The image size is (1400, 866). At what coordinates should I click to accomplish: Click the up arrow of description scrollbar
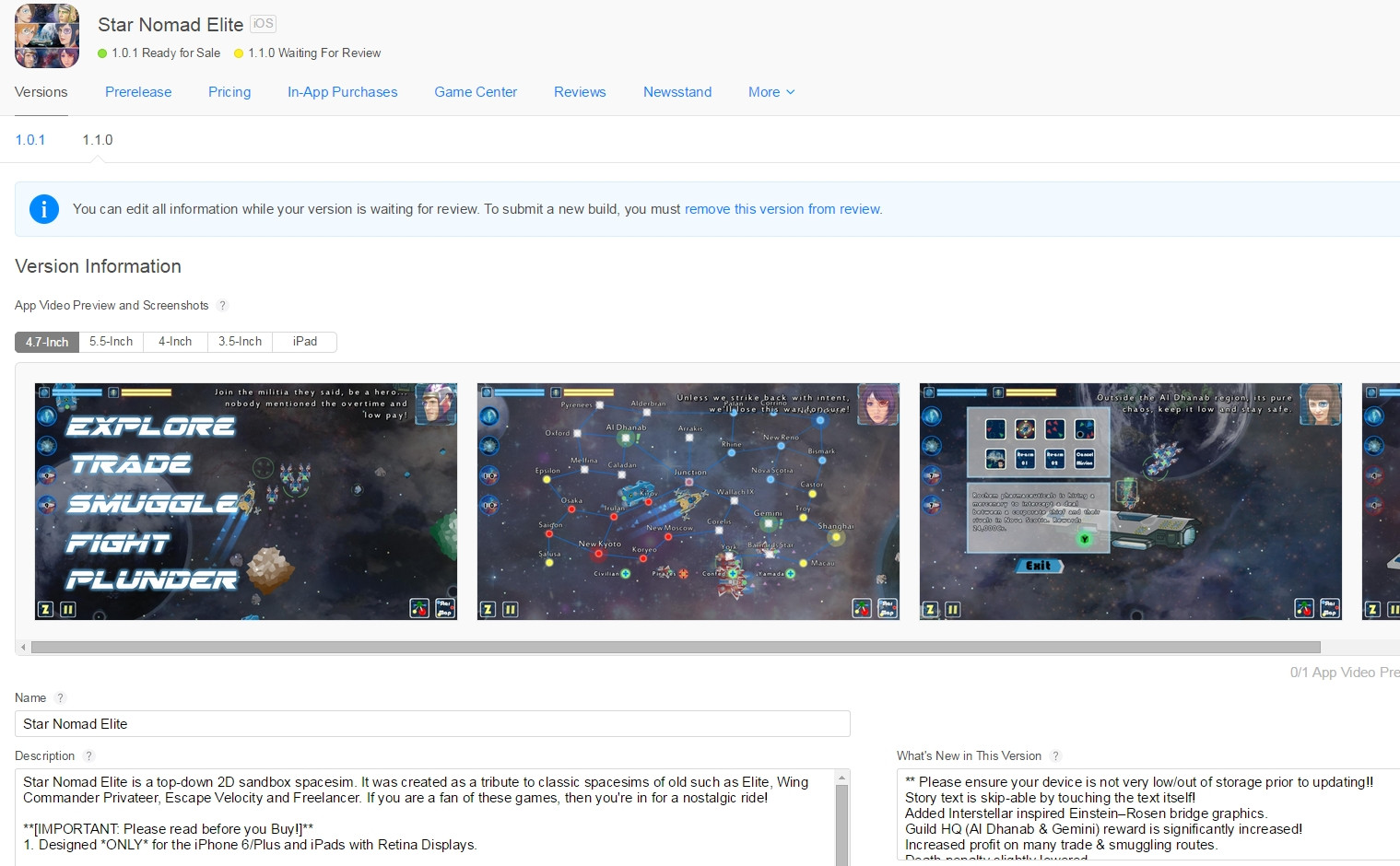pos(841,778)
